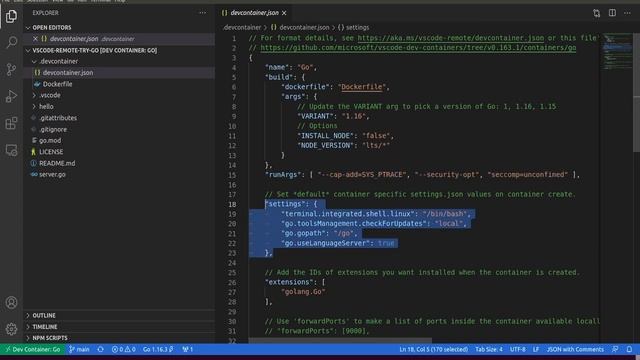The width and height of the screenshot is (640, 360).
Task: Click the main branch status item
Action: [x=79, y=349]
